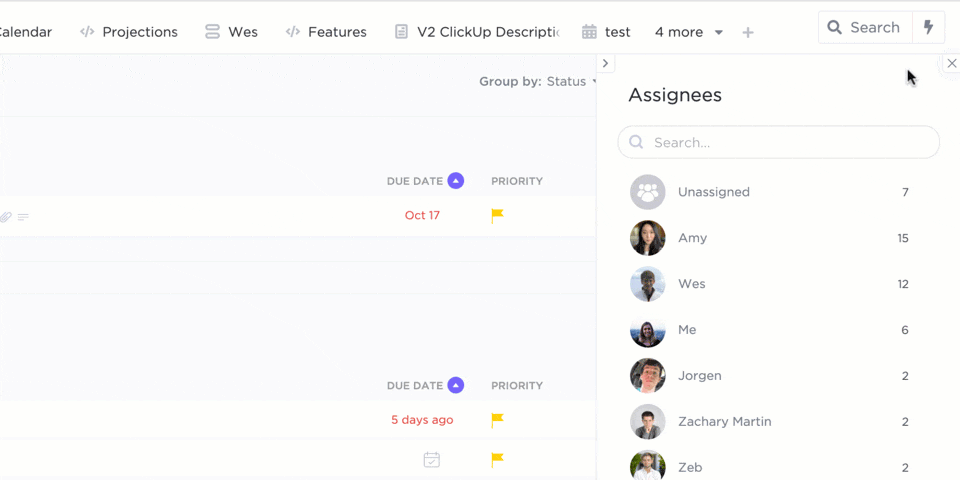
Task: Change priority flag on 5 days ago task
Action: click(498, 421)
